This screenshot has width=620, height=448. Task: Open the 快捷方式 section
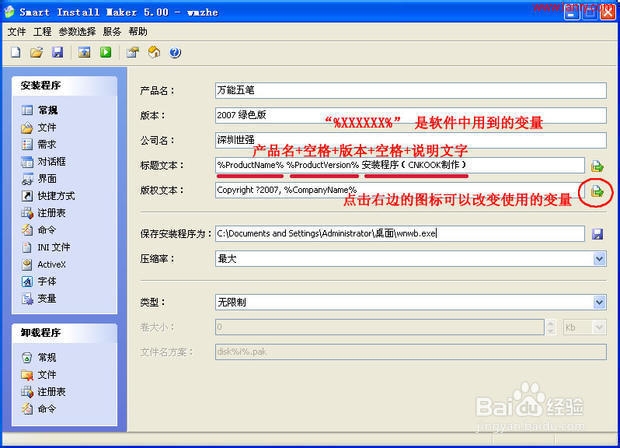coord(48,196)
